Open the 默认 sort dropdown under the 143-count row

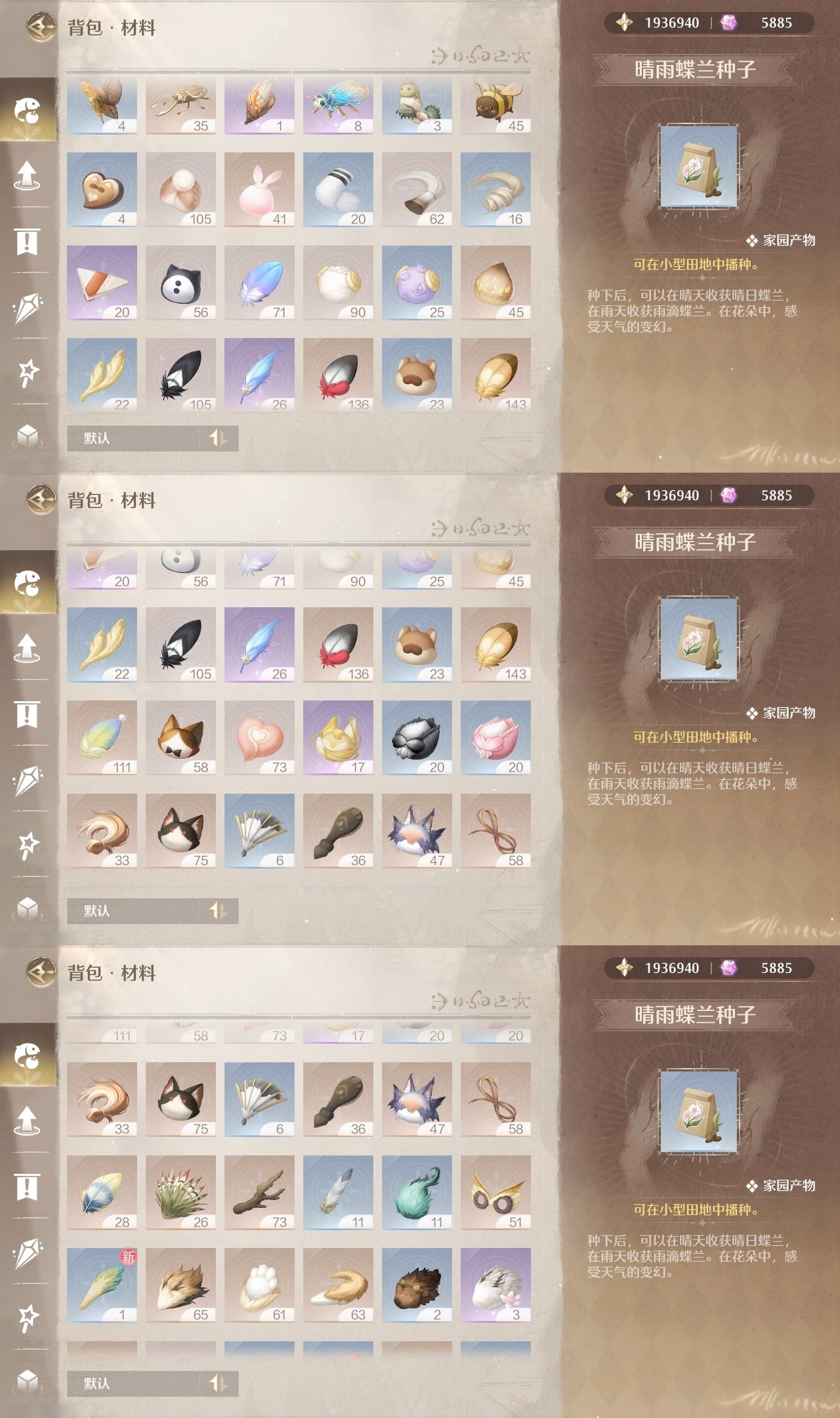(134, 438)
